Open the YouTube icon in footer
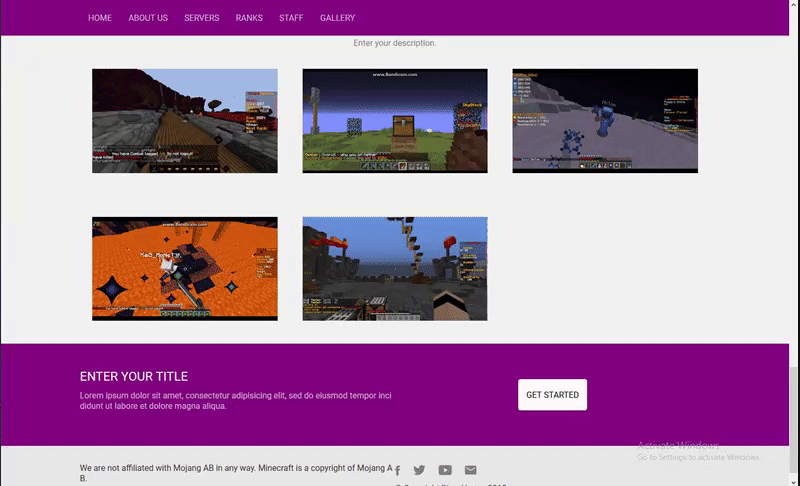Image resolution: width=800 pixels, height=486 pixels. pos(445,470)
